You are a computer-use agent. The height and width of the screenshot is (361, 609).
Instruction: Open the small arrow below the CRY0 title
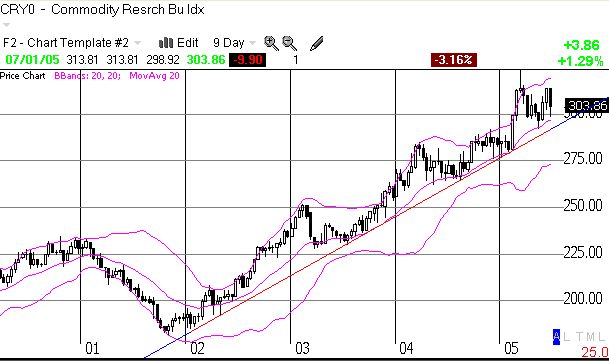pos(5,24)
